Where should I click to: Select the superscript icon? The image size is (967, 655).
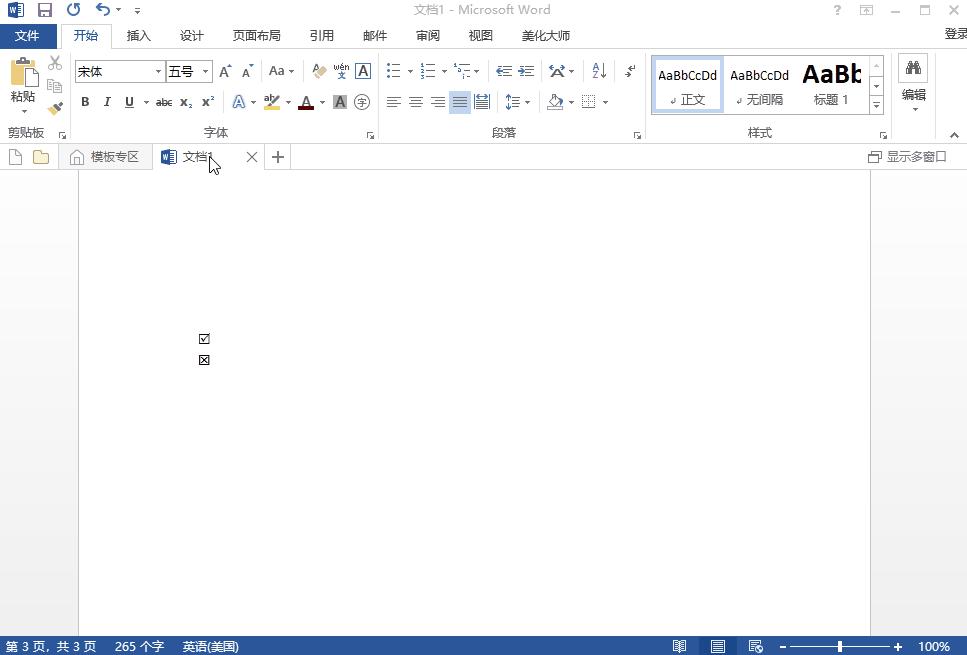pos(207,101)
